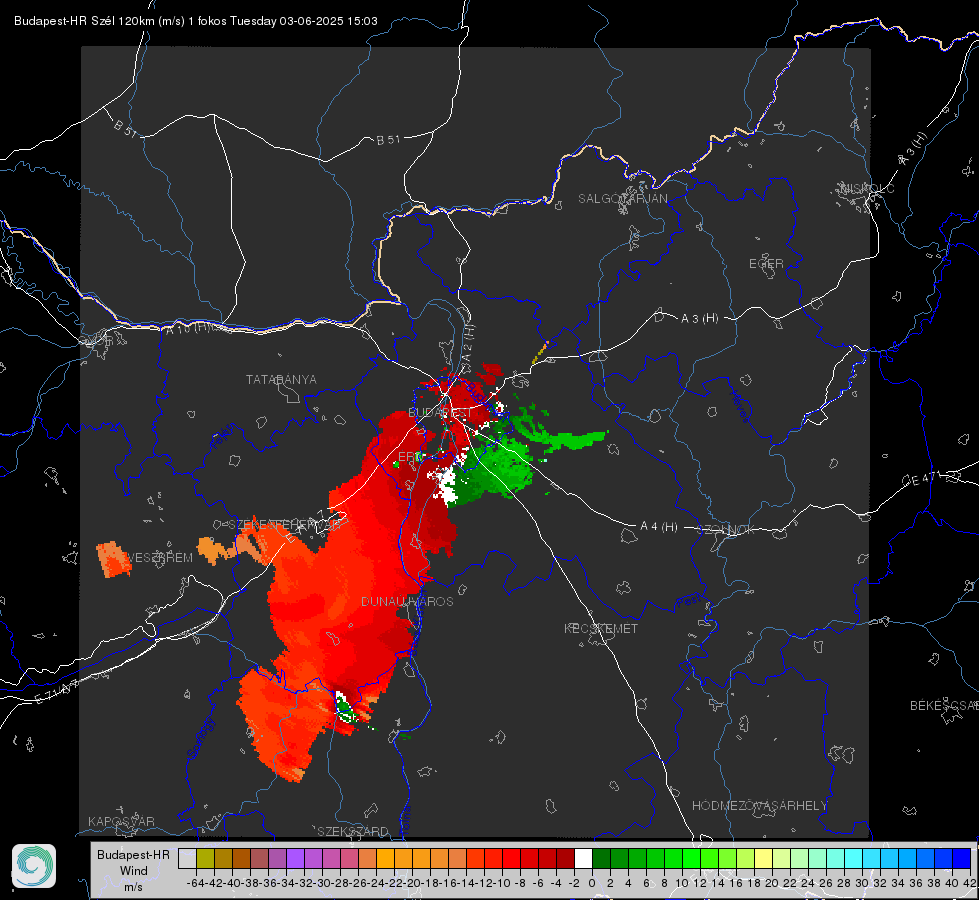Viewport: 979px width, 900px height.
Task: Click the DUNAÚJVÁROS city label
Action: coord(407,601)
